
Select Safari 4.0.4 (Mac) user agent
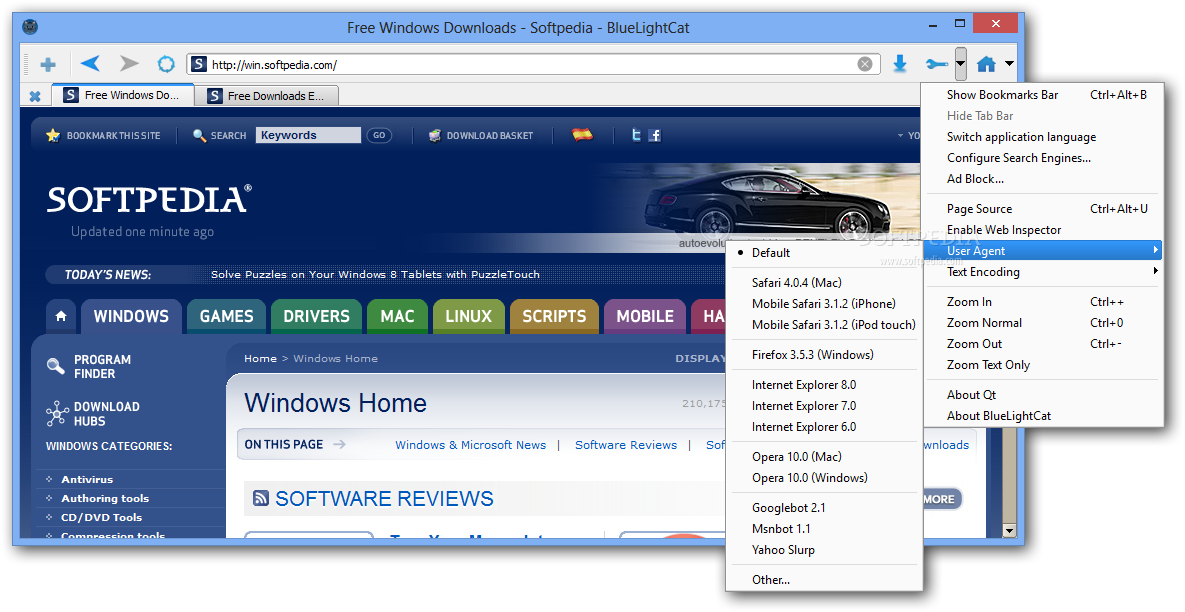(x=825, y=283)
